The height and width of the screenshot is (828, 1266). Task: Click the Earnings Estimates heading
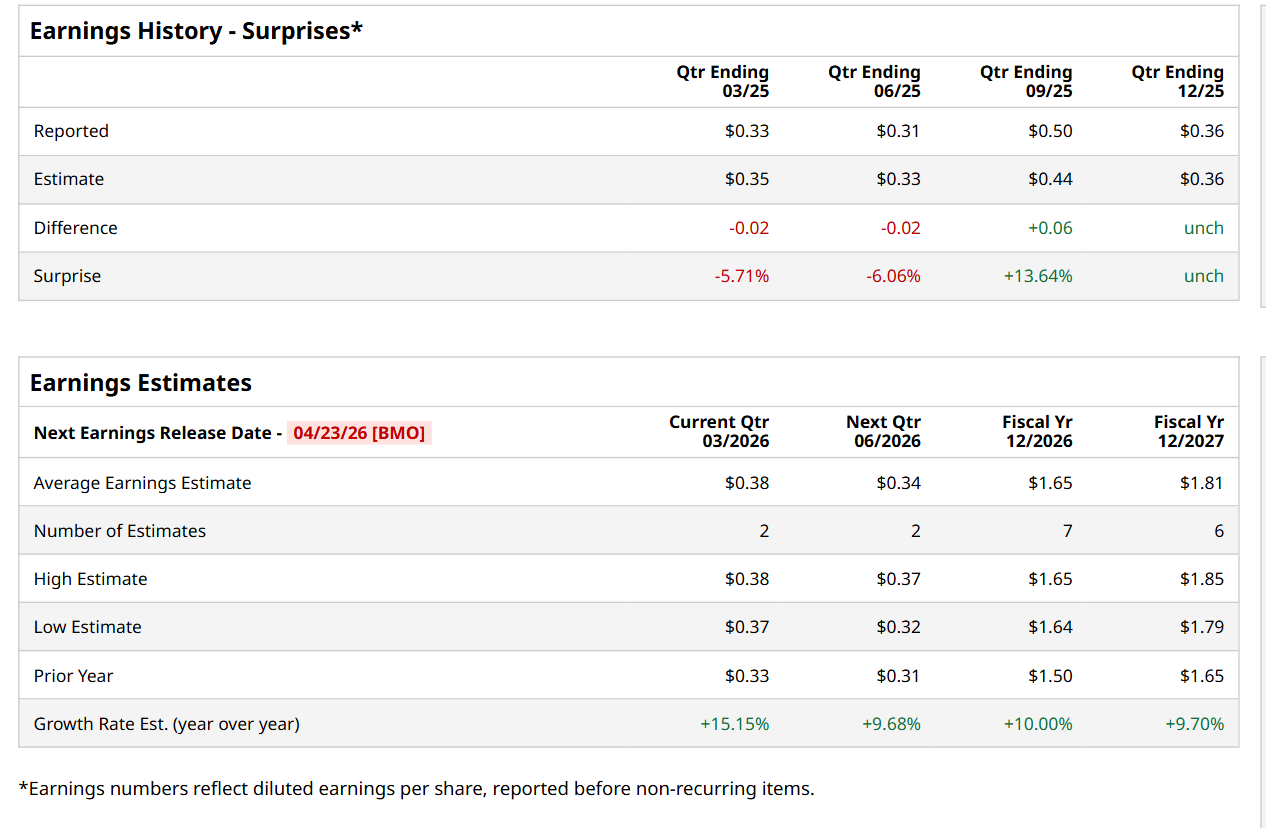[141, 383]
